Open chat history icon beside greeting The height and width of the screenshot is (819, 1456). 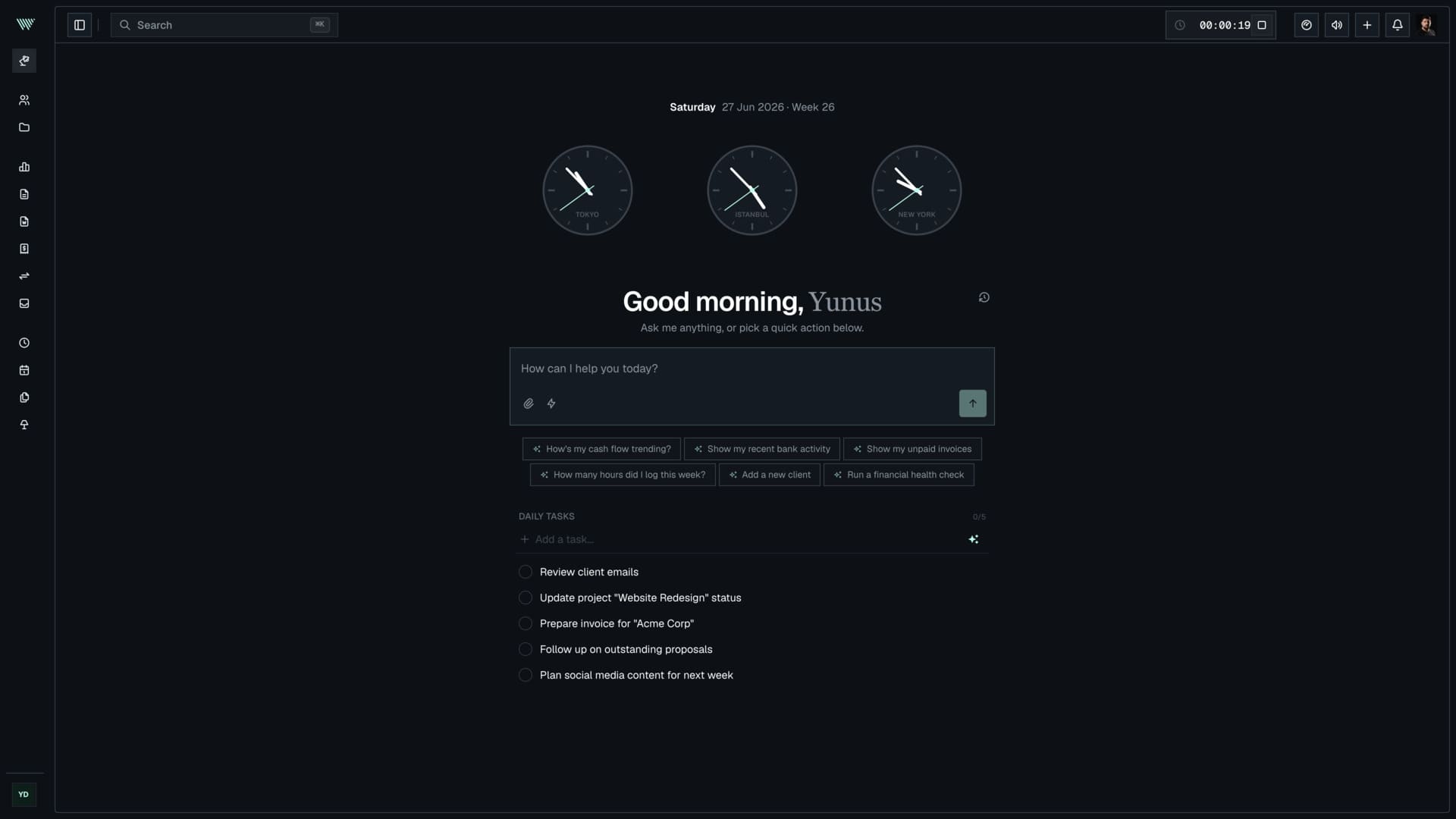[984, 297]
